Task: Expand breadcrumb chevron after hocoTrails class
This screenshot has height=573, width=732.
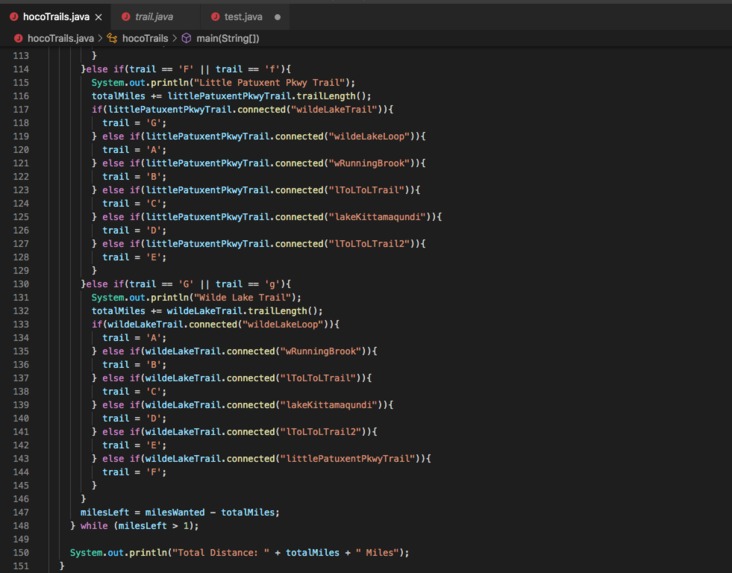Action: tap(175, 38)
